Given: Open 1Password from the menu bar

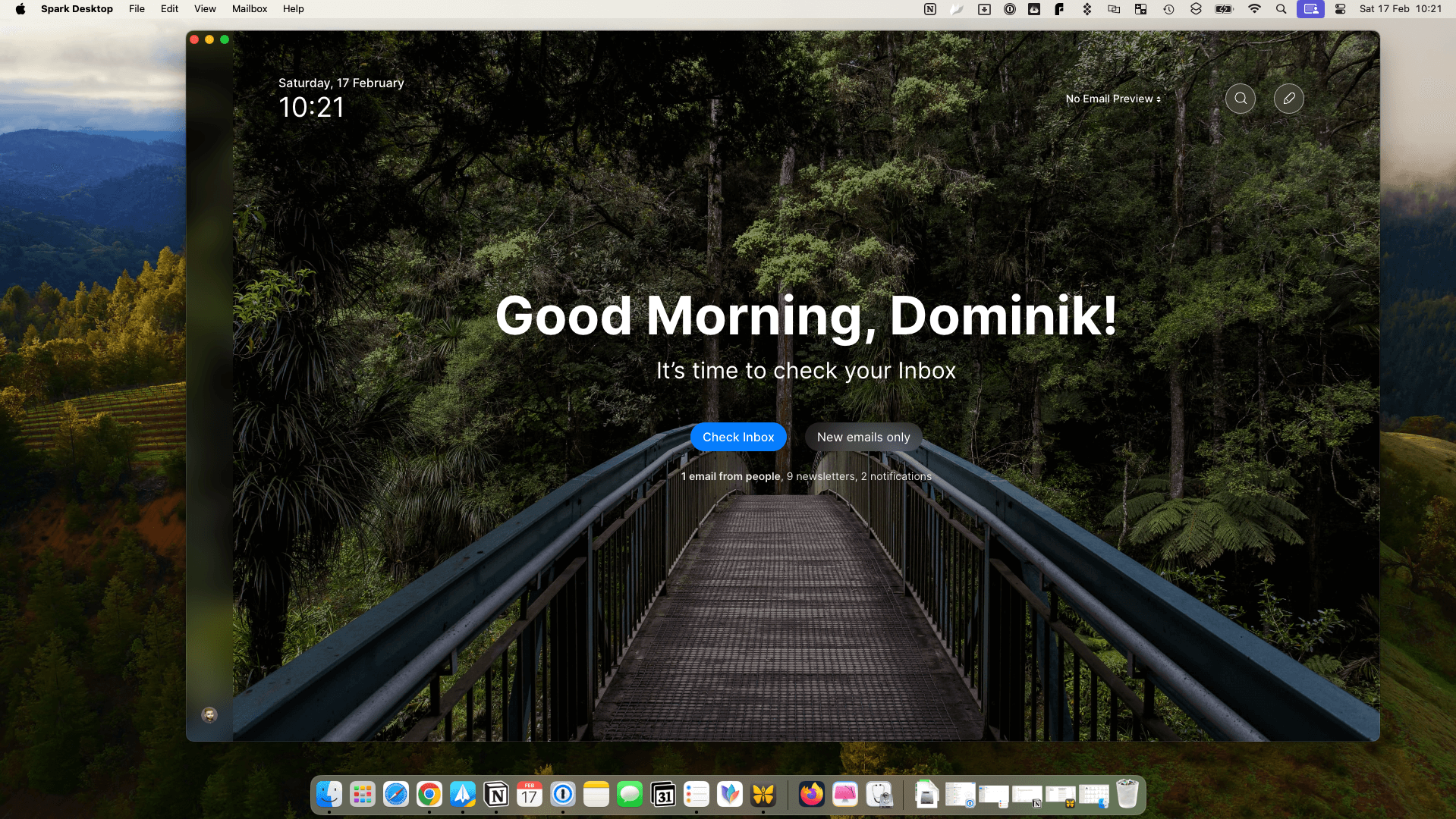Looking at the screenshot, I should pyautogui.click(x=1009, y=8).
